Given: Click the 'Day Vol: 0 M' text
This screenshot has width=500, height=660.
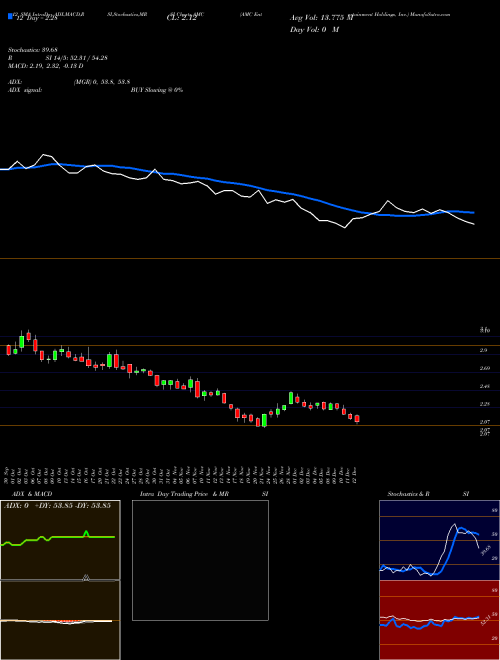Looking at the screenshot, I should click(x=315, y=30).
